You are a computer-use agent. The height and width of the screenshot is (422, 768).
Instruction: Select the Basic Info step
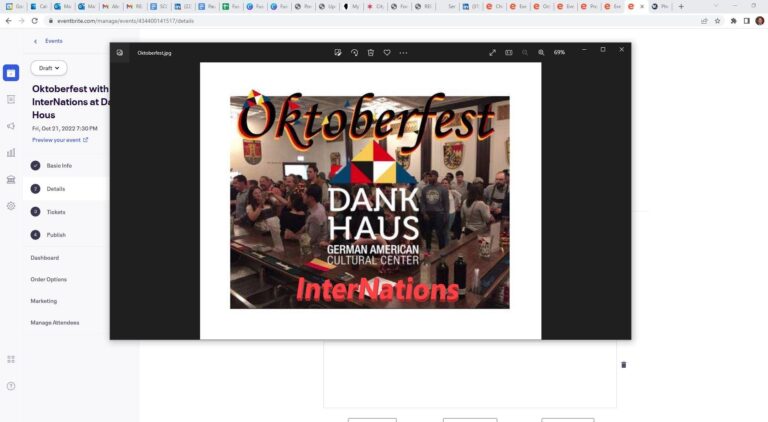(59, 165)
